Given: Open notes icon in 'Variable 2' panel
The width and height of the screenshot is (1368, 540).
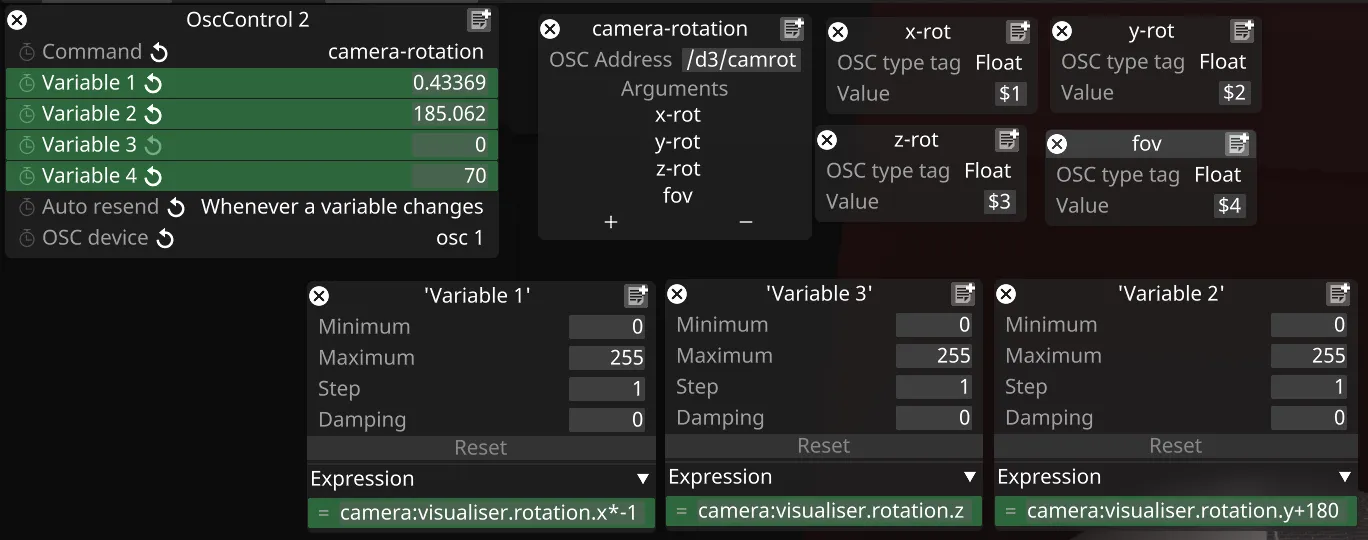Looking at the screenshot, I should (1338, 294).
